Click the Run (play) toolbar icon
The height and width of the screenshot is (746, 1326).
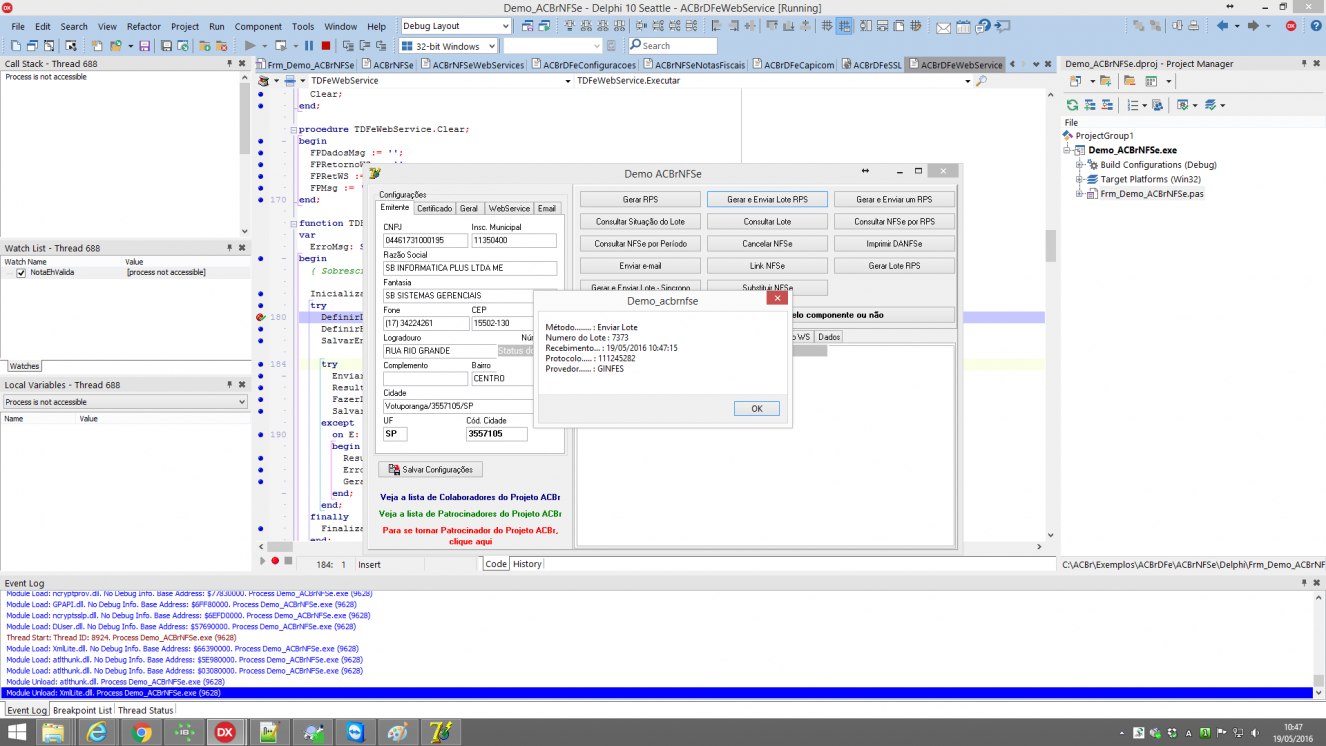click(x=250, y=46)
